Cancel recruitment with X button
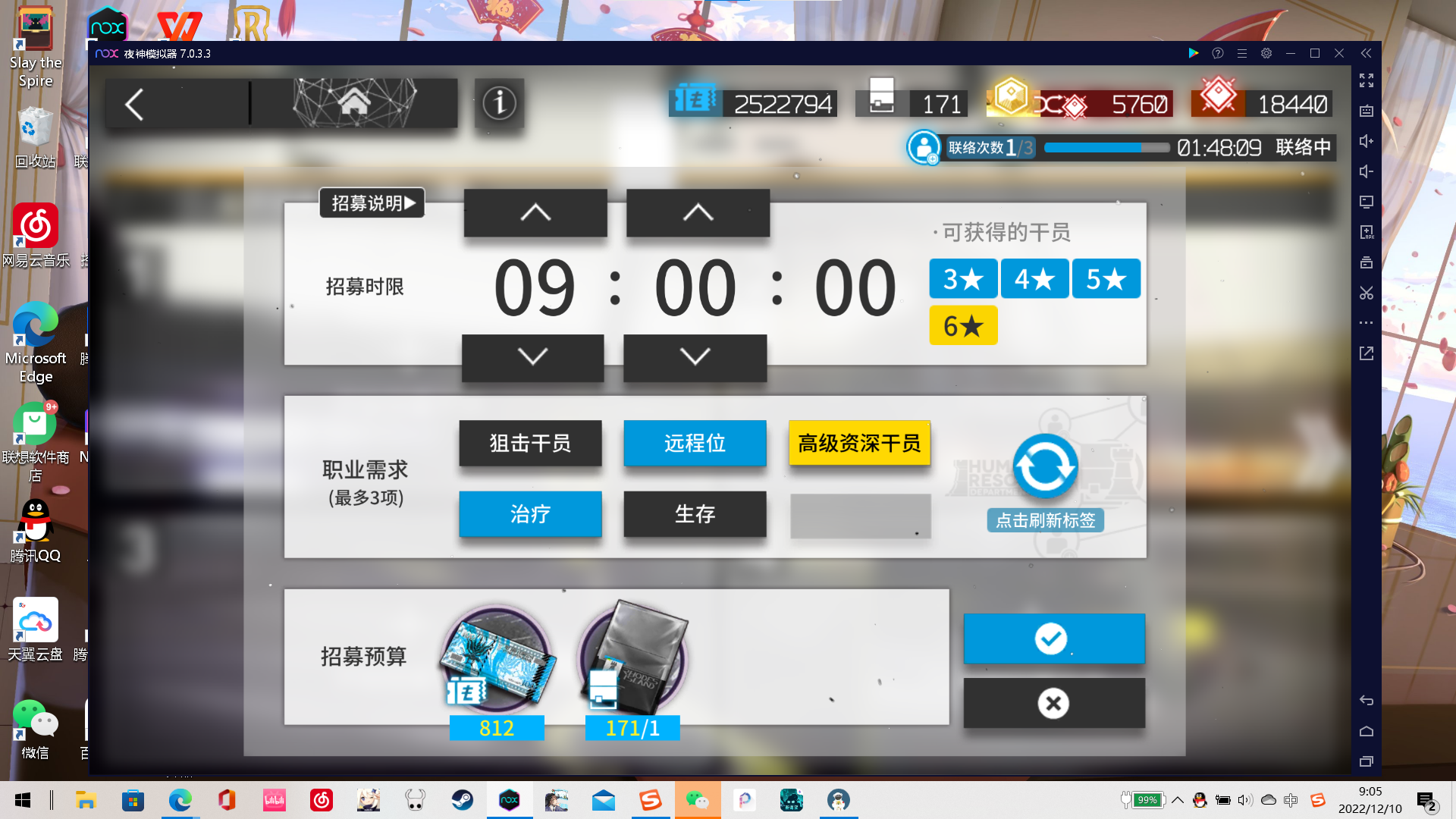Image resolution: width=1456 pixels, height=819 pixels. [x=1053, y=703]
